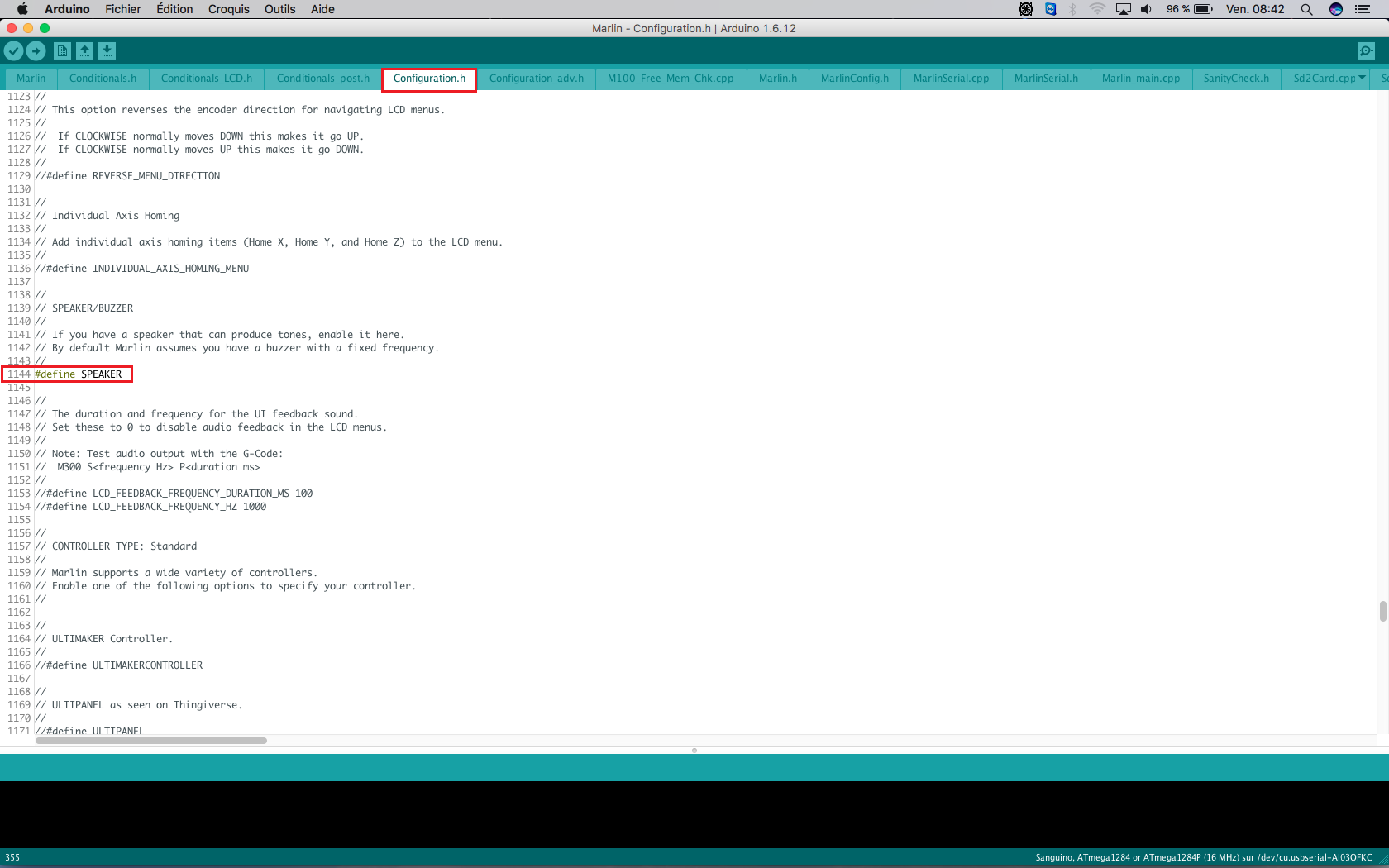Click the TeamViewer menu bar icon
This screenshot has height=868, width=1389.
click(x=1050, y=9)
